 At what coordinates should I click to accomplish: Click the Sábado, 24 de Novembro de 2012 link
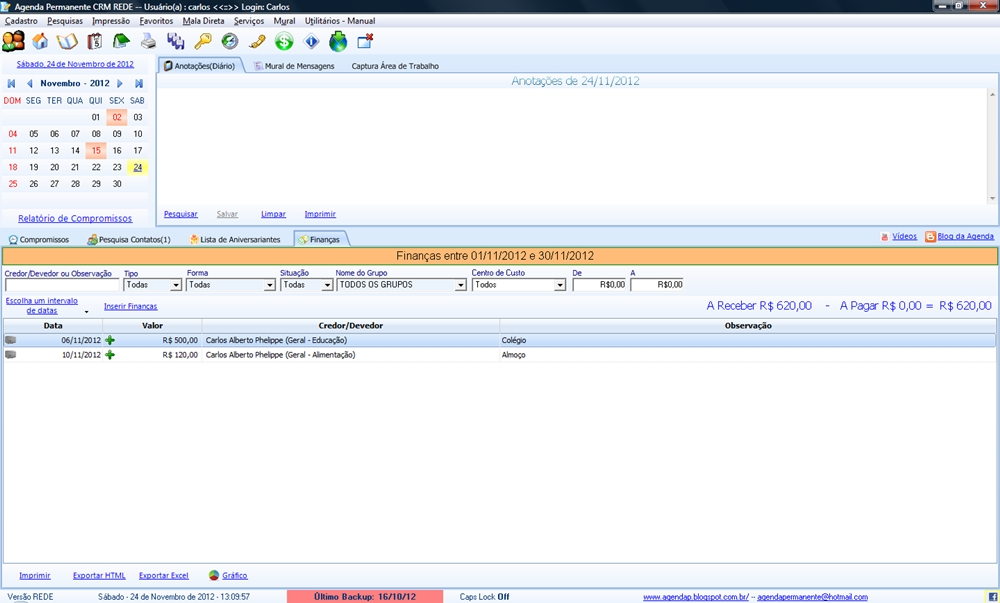point(75,64)
